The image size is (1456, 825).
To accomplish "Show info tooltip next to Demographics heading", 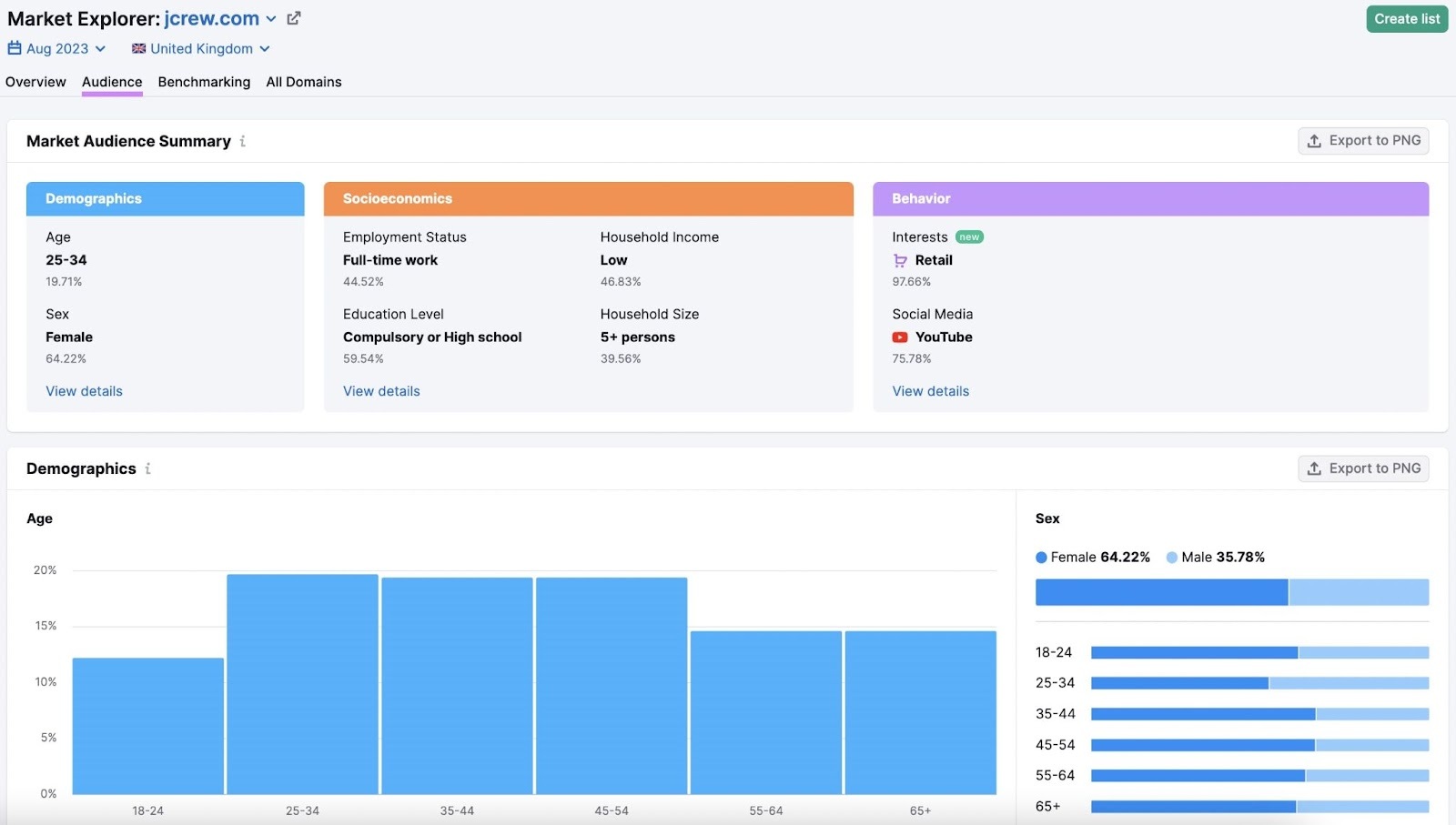I will pos(147,468).
